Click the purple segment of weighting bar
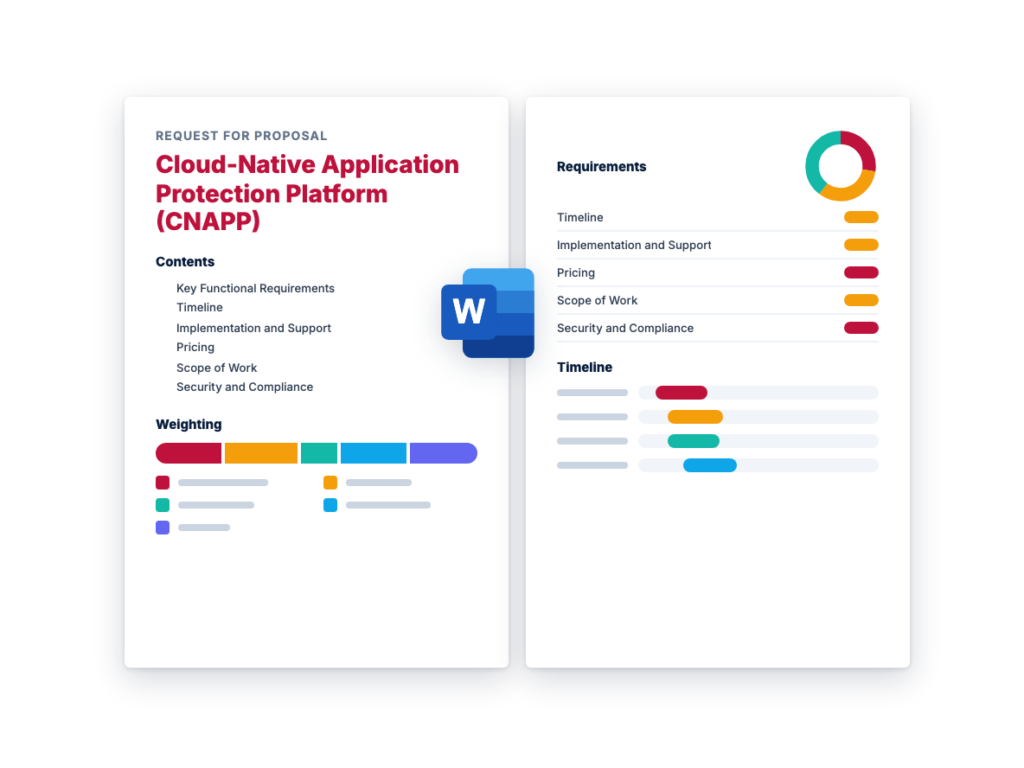 (x=443, y=453)
